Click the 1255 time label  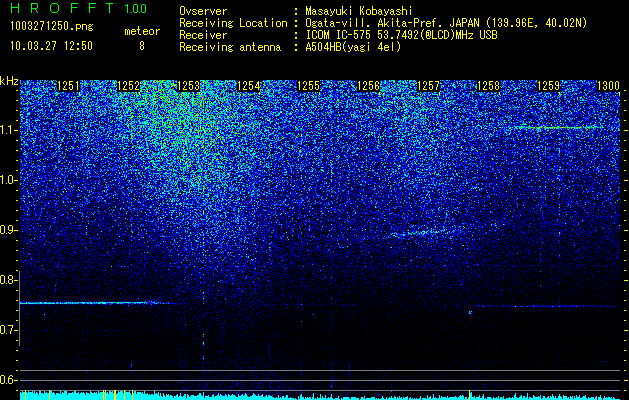(x=308, y=86)
